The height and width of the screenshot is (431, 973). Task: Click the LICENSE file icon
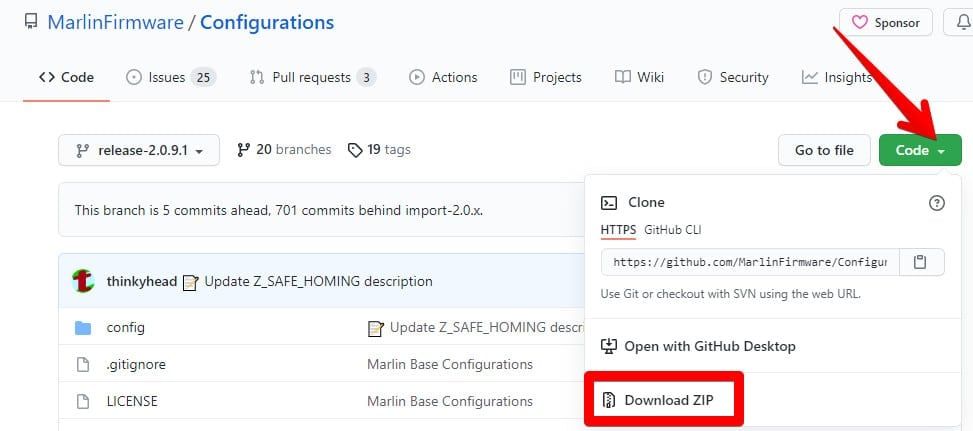(x=84, y=401)
